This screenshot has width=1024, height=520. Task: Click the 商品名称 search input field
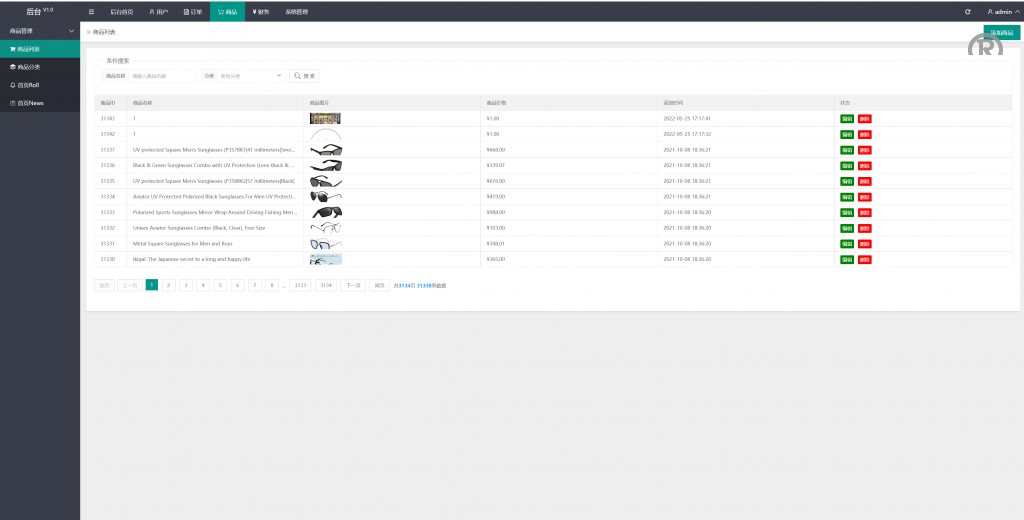pos(162,76)
